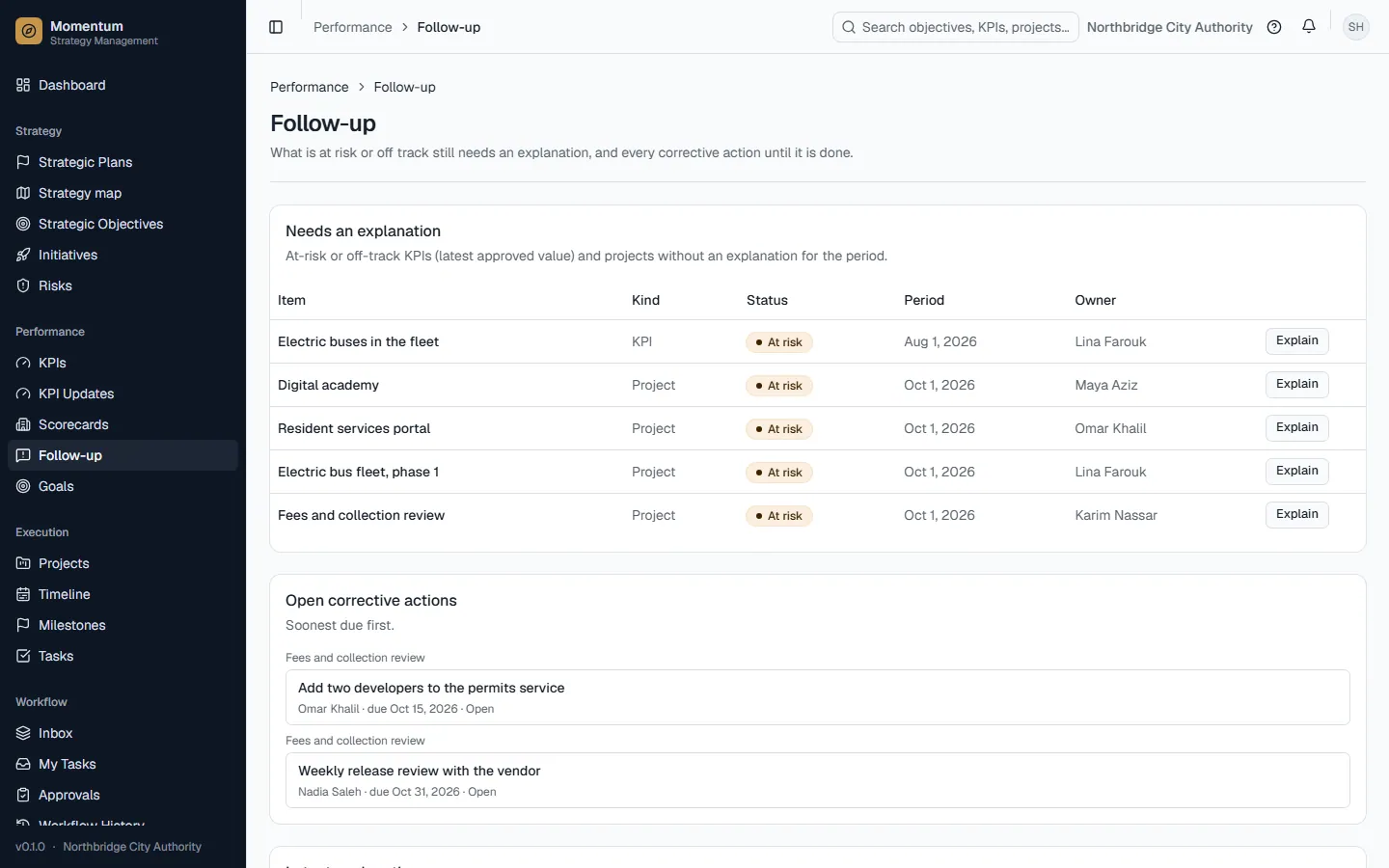This screenshot has width=1389, height=868.
Task: Explain Electric bus fleet, phase 1
Action: point(1297,471)
